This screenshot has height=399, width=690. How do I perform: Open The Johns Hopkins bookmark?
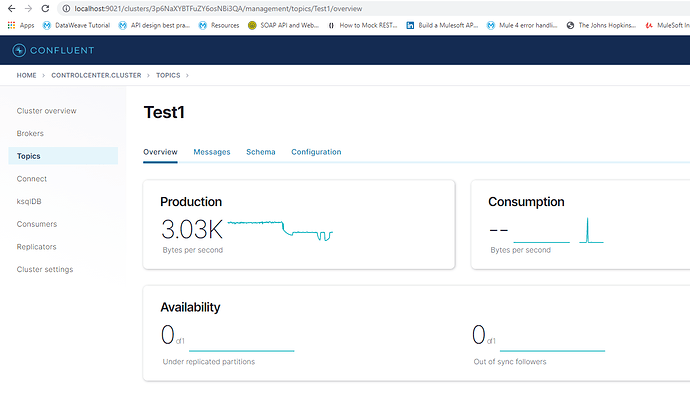601,25
